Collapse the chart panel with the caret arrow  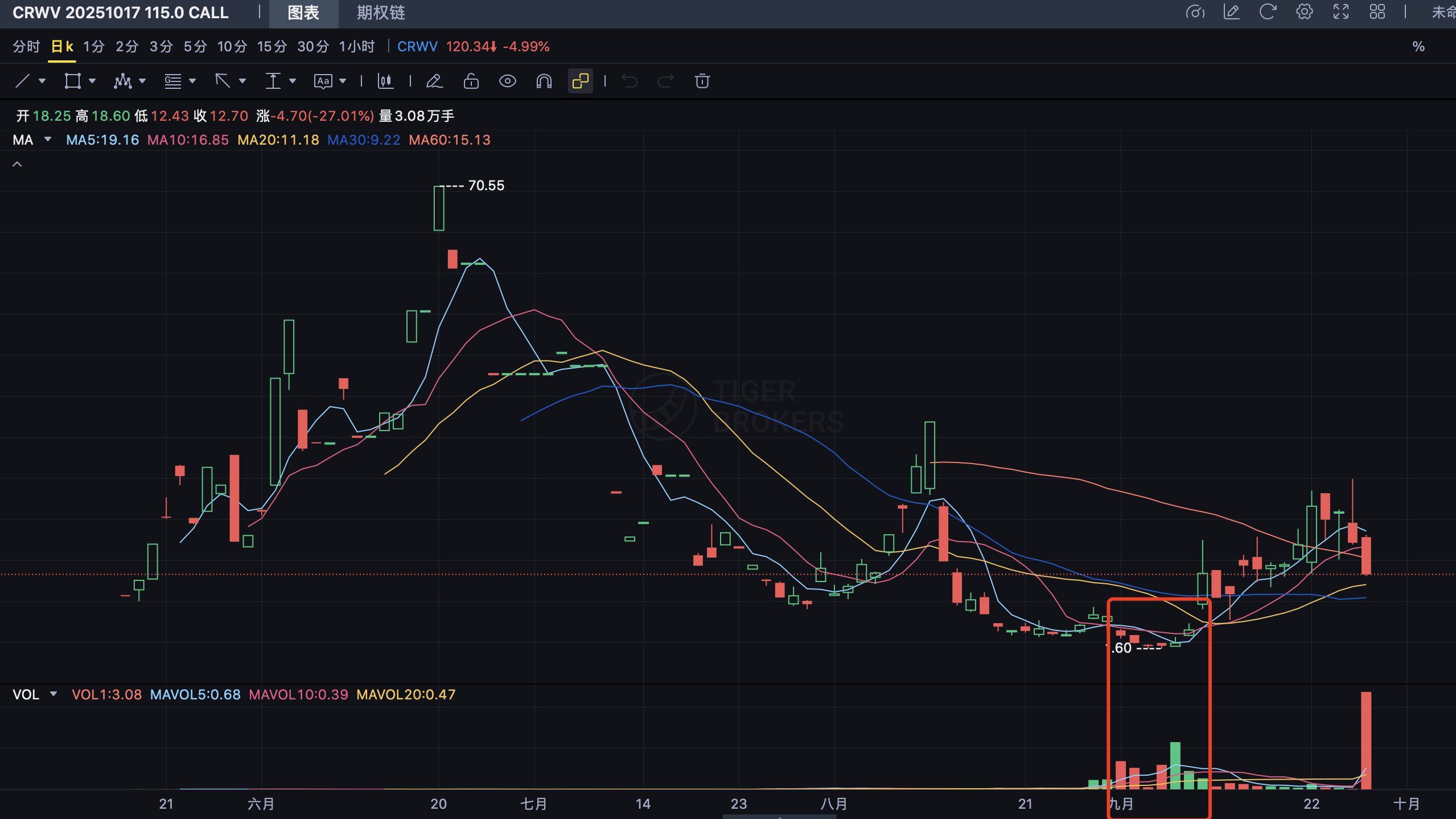[17, 164]
